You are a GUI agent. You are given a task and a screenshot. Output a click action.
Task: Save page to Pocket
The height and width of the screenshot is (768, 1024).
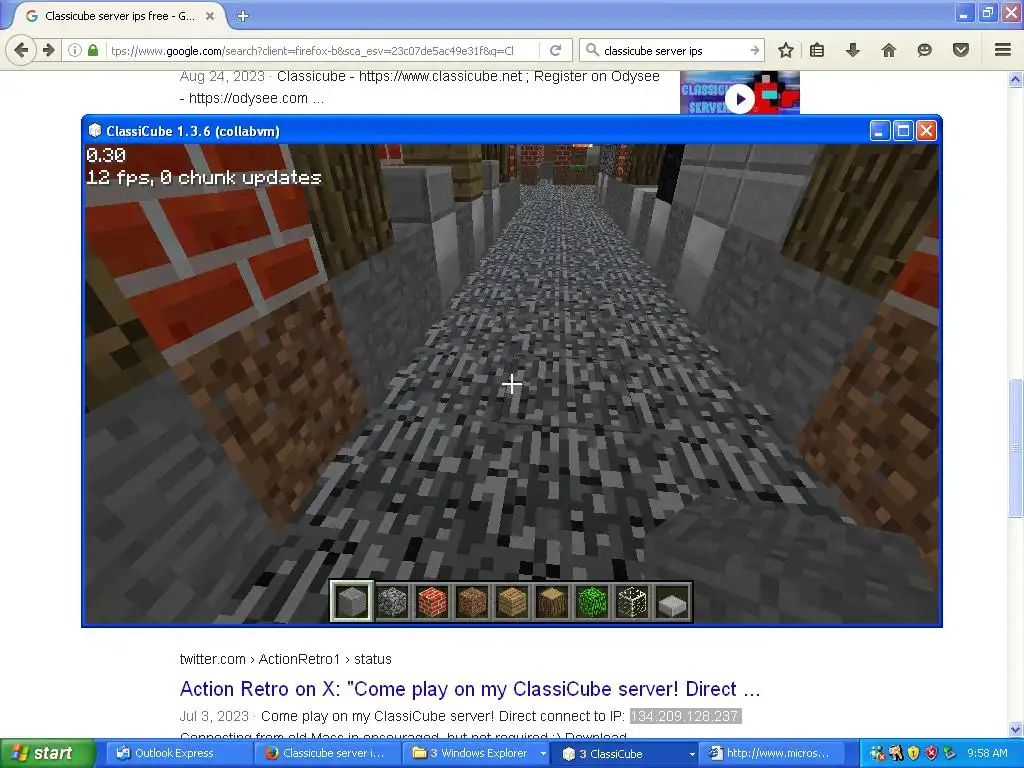tap(961, 50)
